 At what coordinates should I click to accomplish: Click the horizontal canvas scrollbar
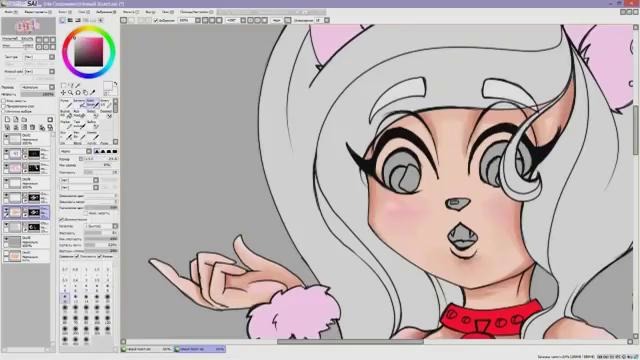[x=350, y=342]
